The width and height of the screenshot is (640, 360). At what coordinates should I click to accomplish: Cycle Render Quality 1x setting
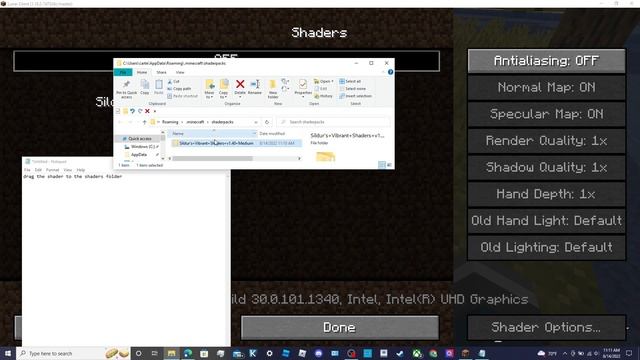click(546, 141)
